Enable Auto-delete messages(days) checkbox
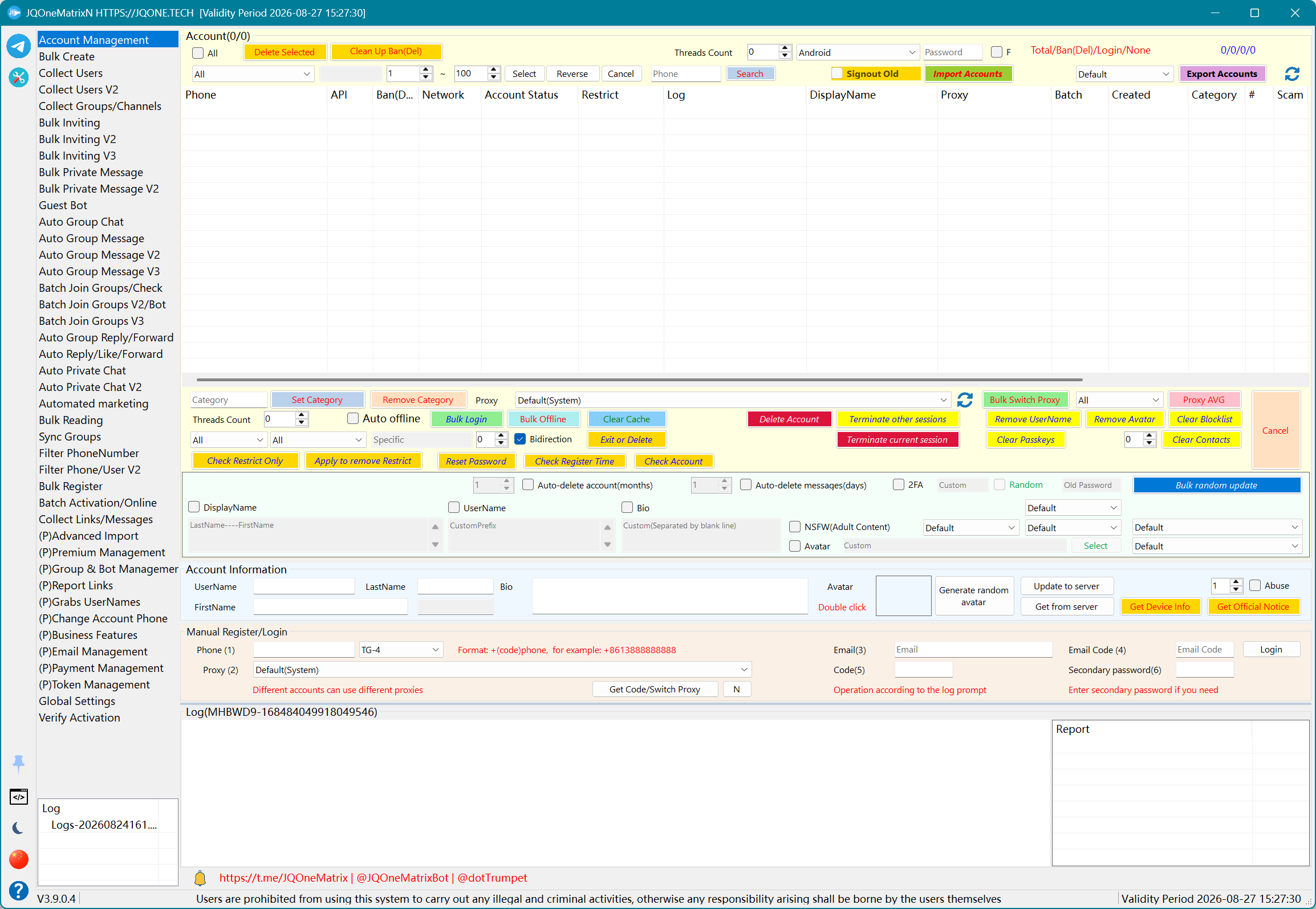Viewport: 1316px width, 909px height. click(x=746, y=485)
